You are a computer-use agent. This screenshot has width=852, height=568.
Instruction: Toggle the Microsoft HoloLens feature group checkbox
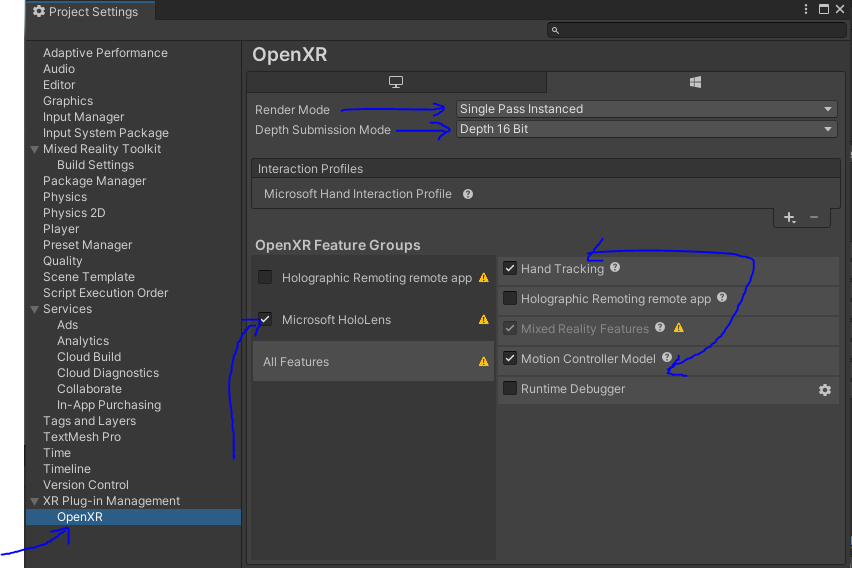click(x=265, y=319)
